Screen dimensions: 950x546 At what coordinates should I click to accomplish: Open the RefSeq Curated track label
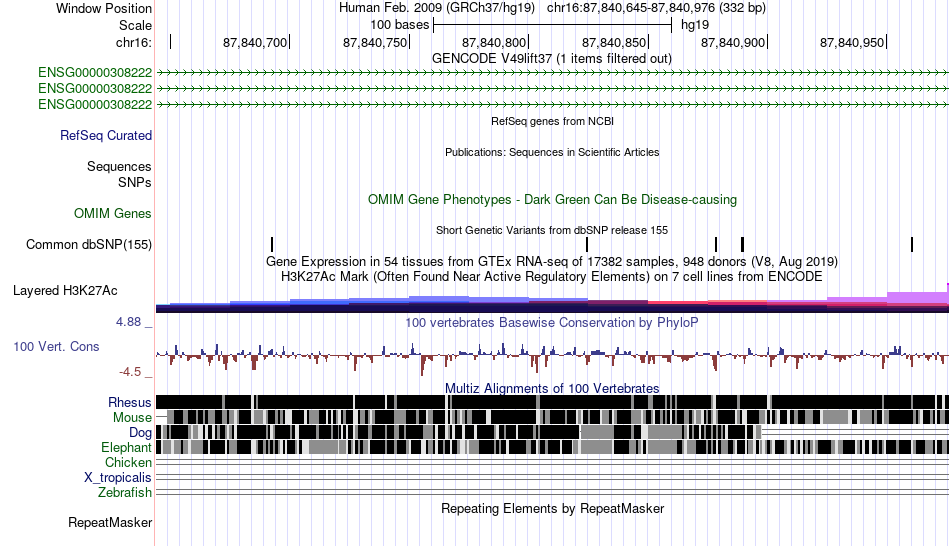[106, 136]
